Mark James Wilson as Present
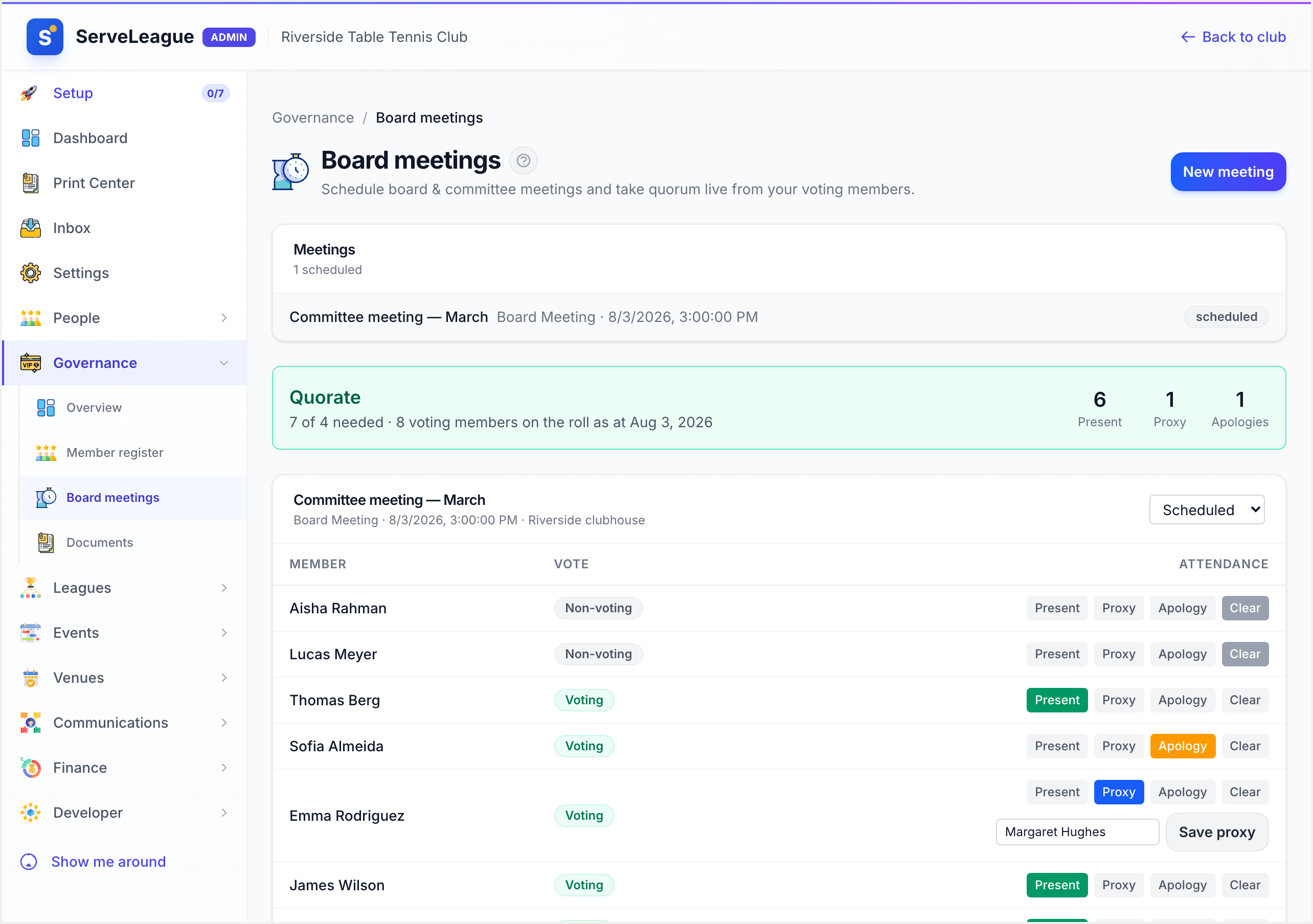 click(x=1057, y=885)
